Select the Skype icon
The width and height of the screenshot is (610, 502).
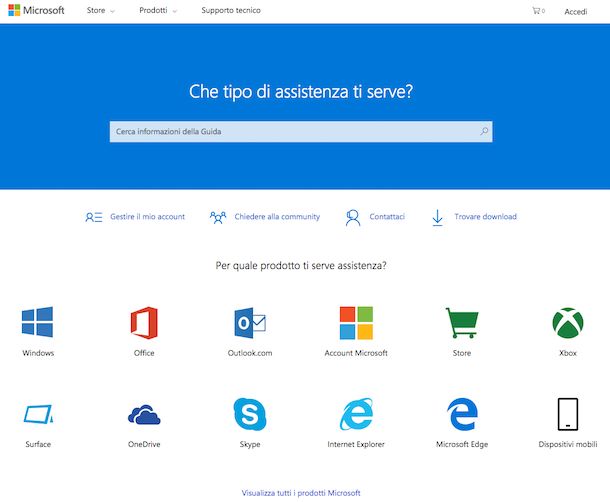pyautogui.click(x=250, y=414)
